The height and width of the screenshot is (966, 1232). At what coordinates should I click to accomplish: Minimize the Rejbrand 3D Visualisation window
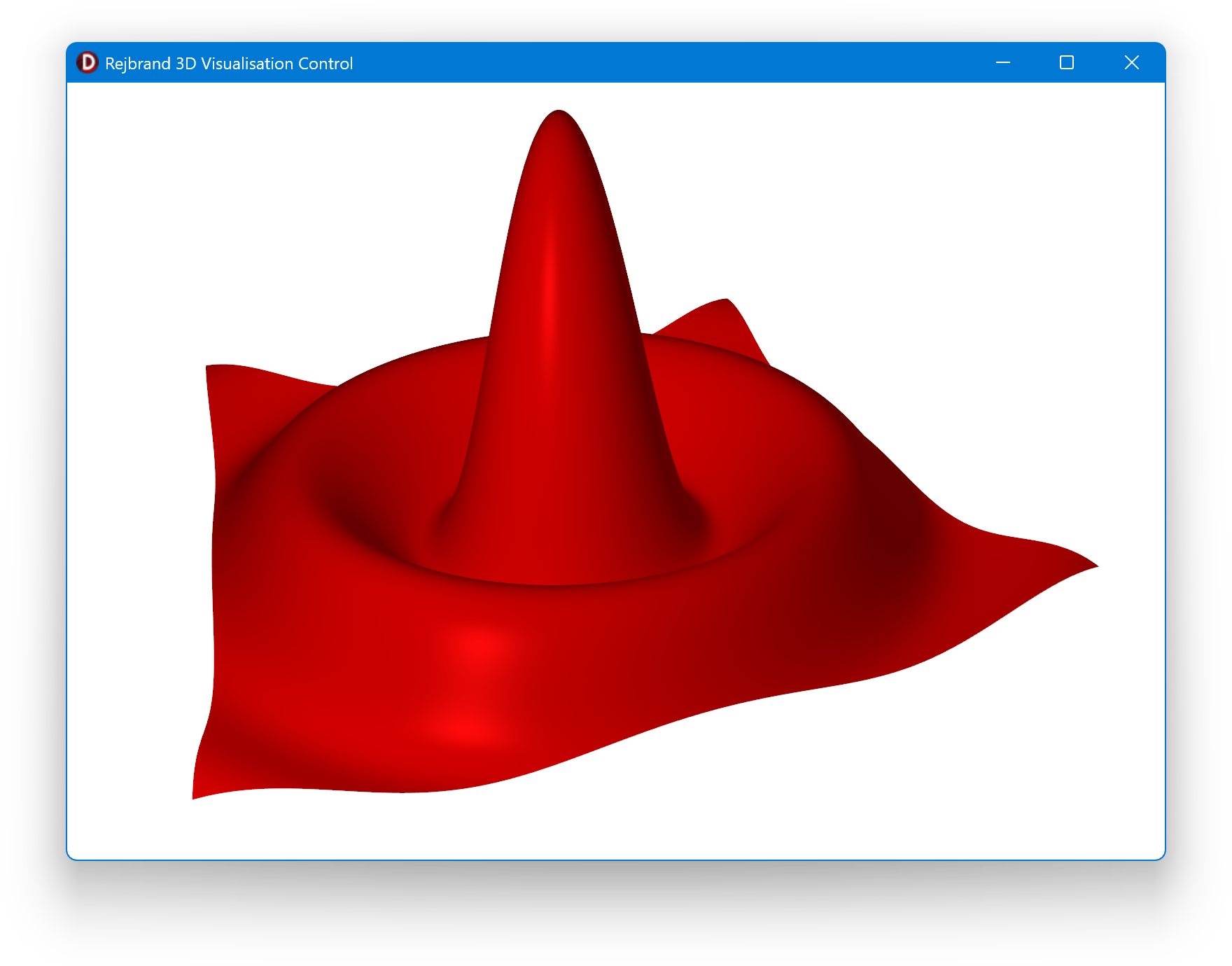(1002, 63)
